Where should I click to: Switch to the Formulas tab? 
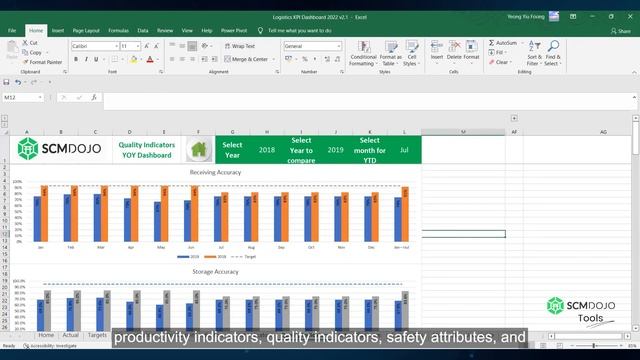click(x=118, y=31)
